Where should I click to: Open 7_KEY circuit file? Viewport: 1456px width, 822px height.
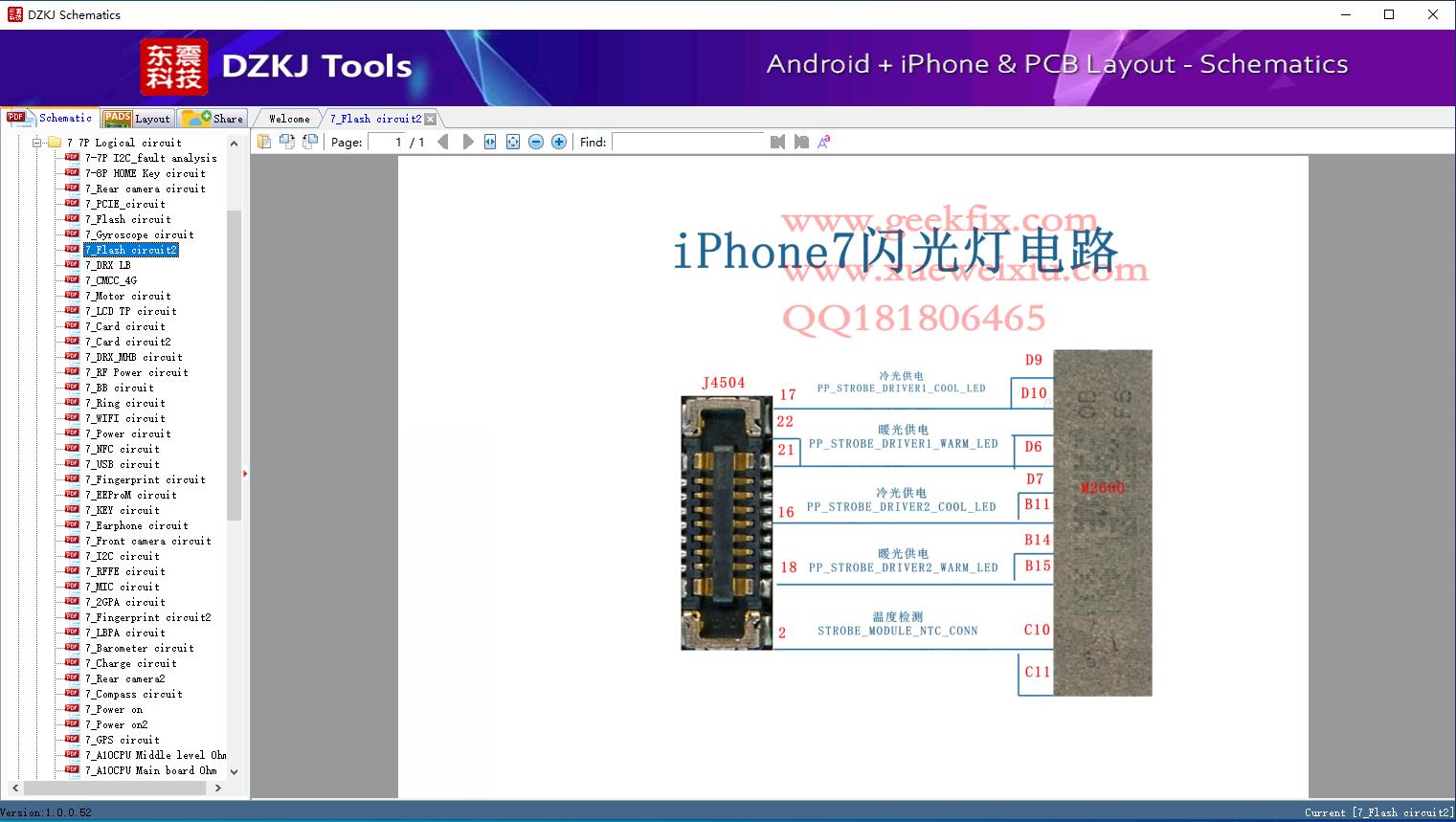coord(122,510)
